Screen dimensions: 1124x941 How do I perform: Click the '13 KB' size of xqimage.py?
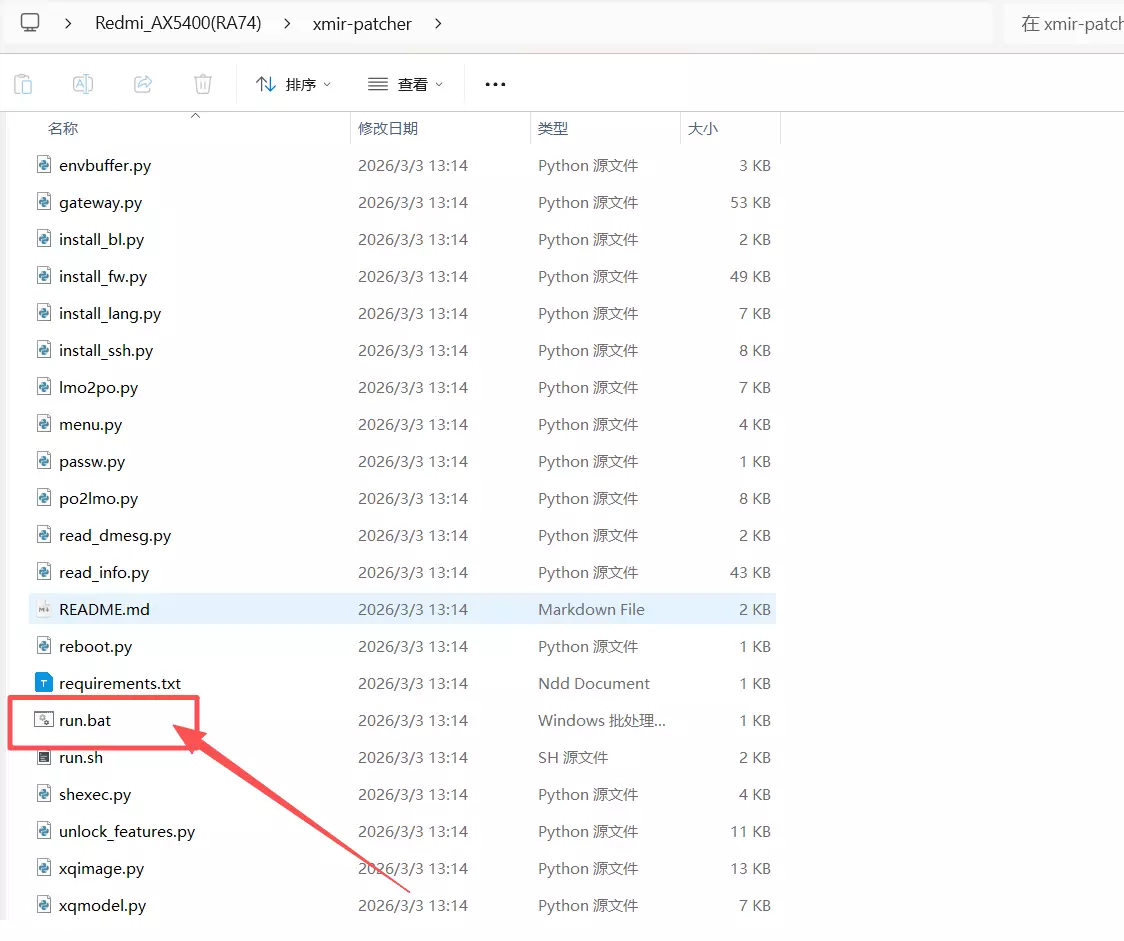751,869
